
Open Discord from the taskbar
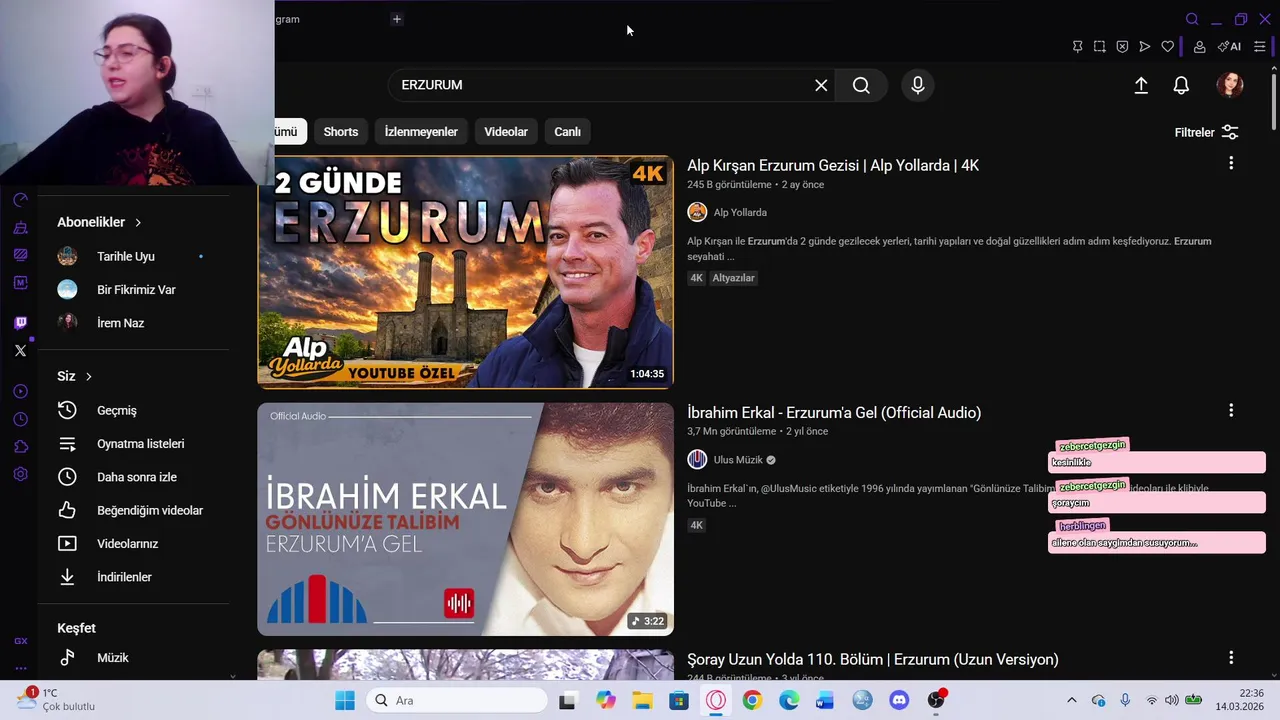(899, 700)
